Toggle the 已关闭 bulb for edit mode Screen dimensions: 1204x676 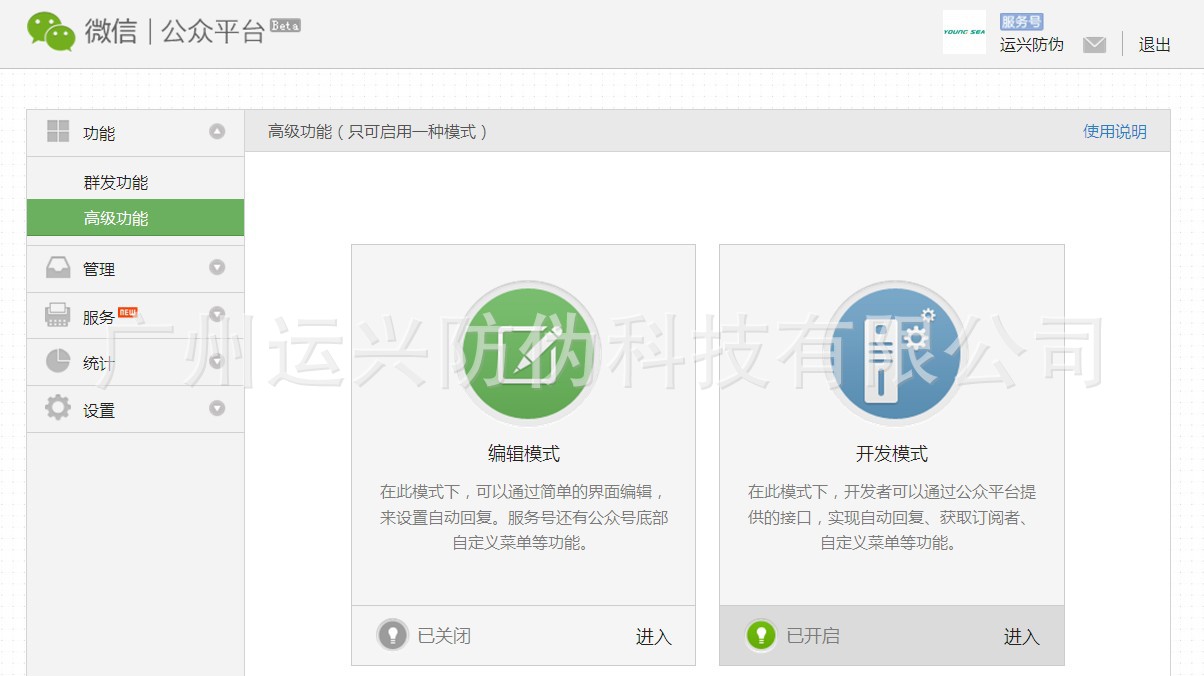click(392, 635)
